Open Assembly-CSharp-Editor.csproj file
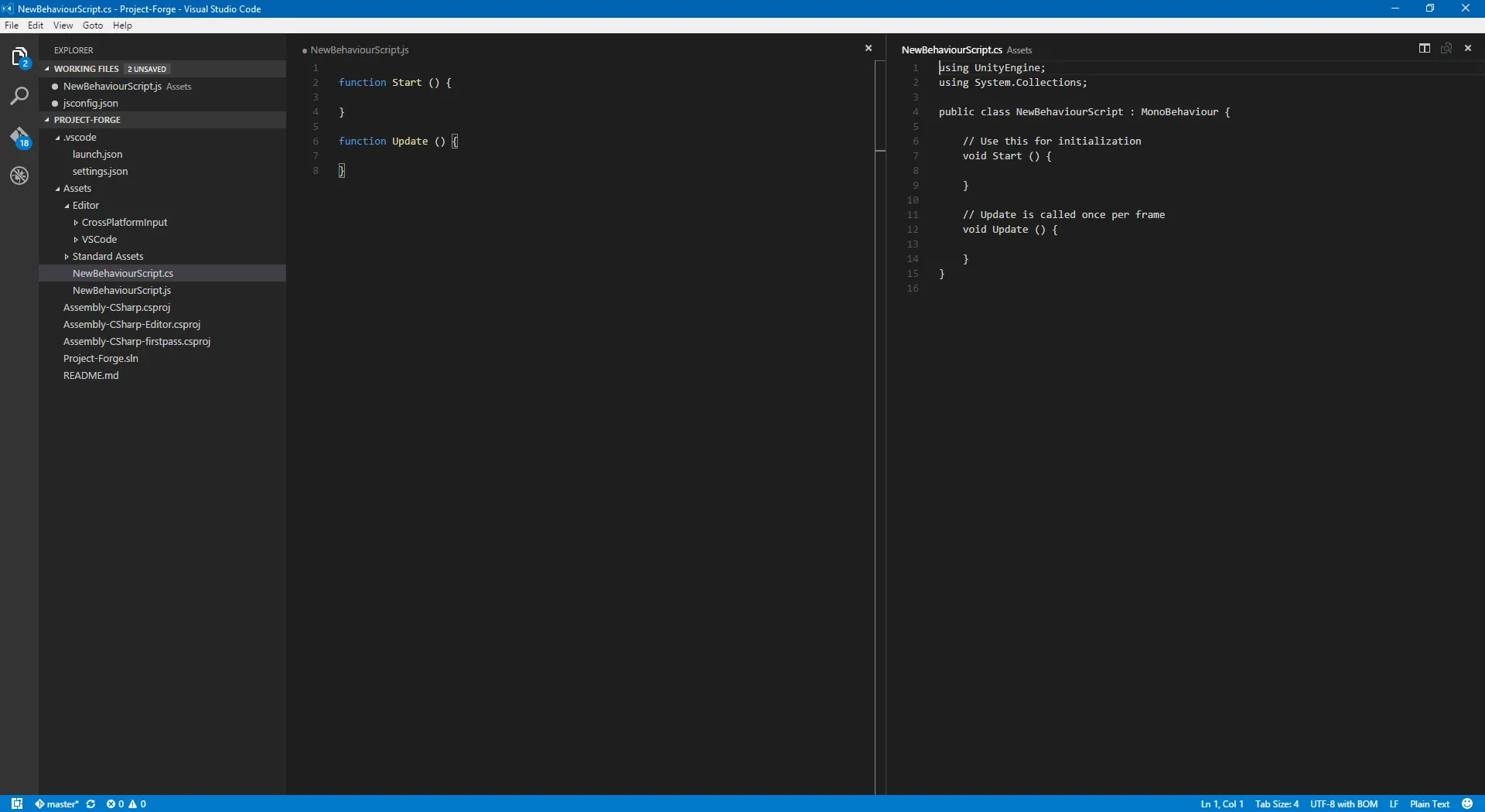This screenshot has width=1485, height=812. [162, 324]
